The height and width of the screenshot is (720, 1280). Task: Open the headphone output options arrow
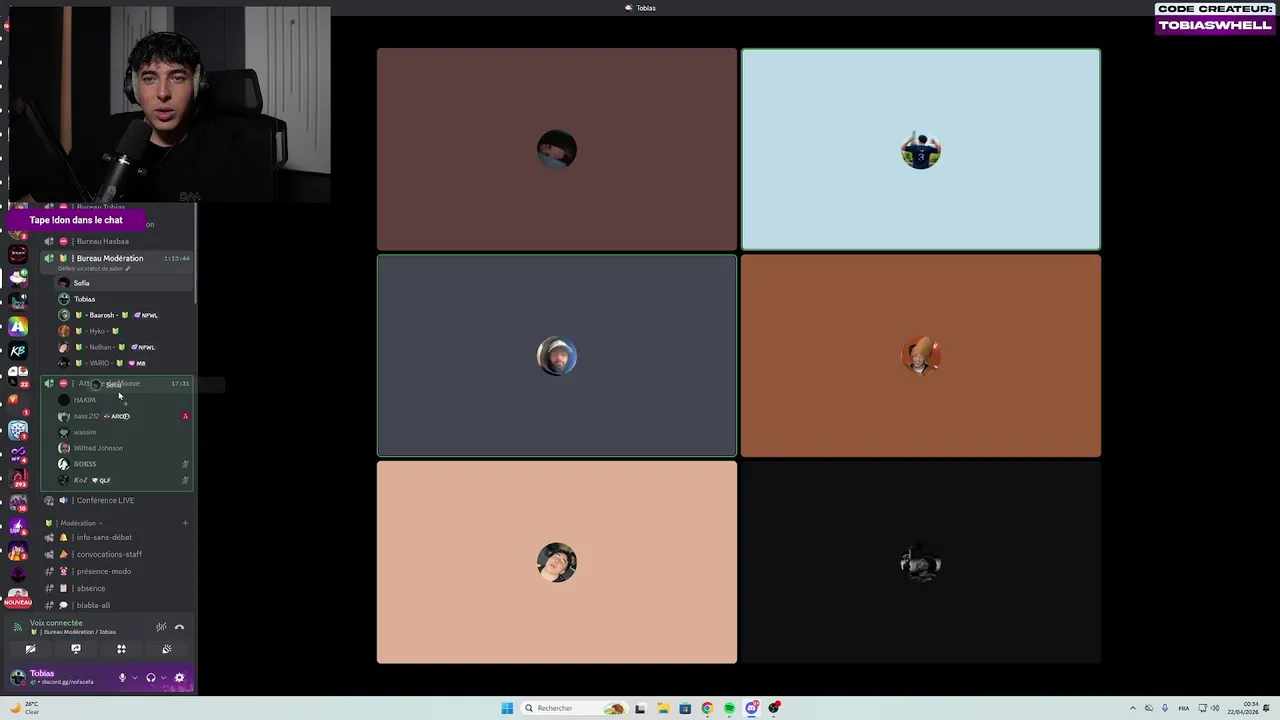pyautogui.click(x=163, y=677)
